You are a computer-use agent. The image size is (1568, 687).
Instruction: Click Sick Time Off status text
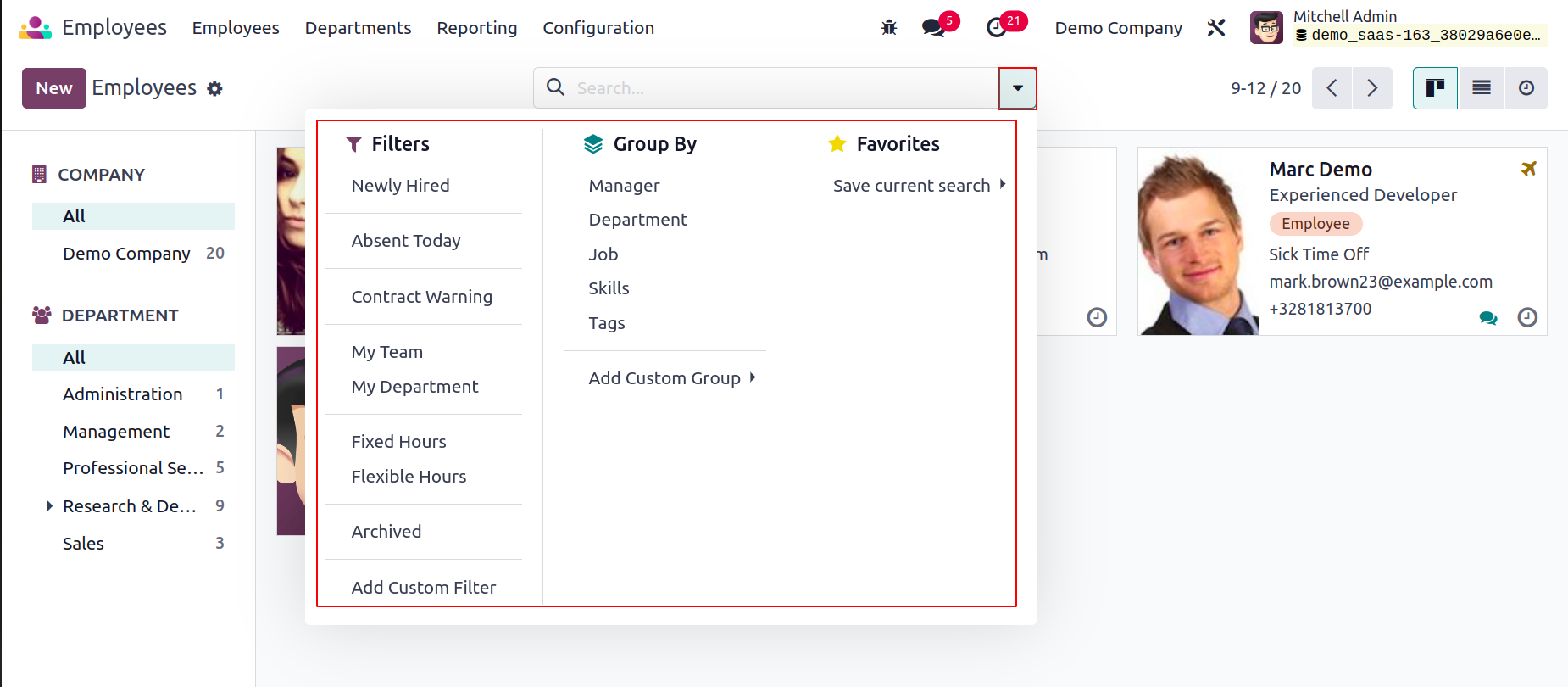point(1319,254)
